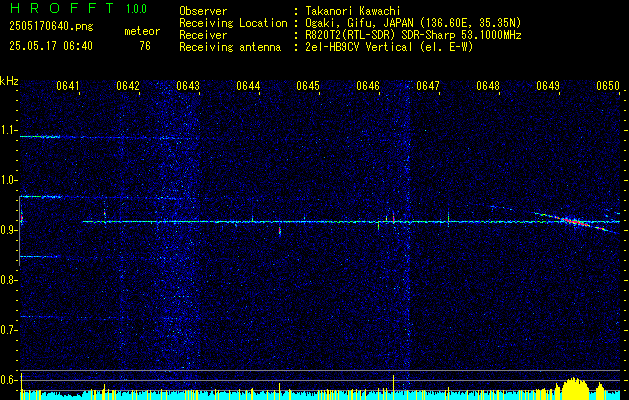Click the R820T2(RTL-SDR) receiver text
The image size is (629, 400).
tap(413, 35)
